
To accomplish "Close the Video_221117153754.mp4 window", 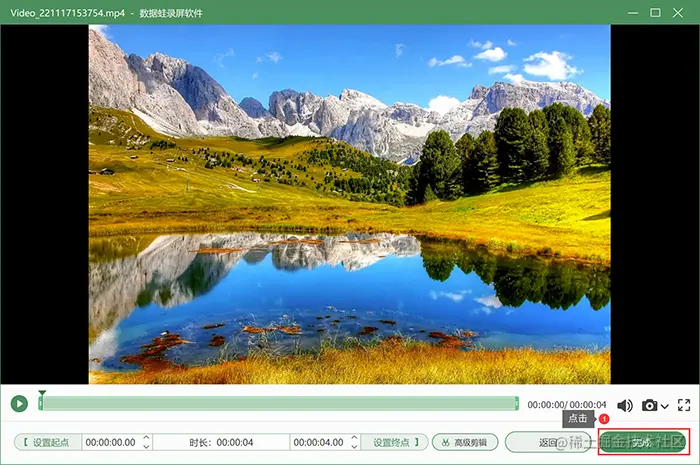I will point(678,13).
